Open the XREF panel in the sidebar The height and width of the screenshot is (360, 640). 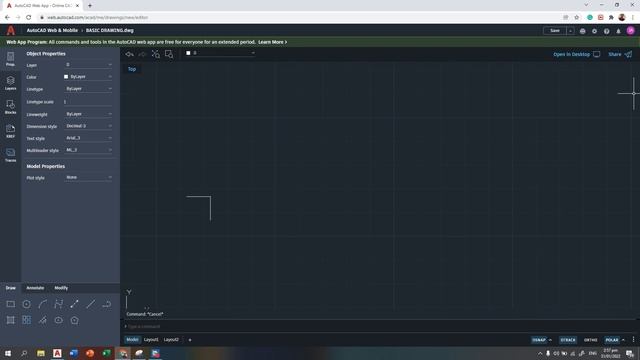[10, 131]
